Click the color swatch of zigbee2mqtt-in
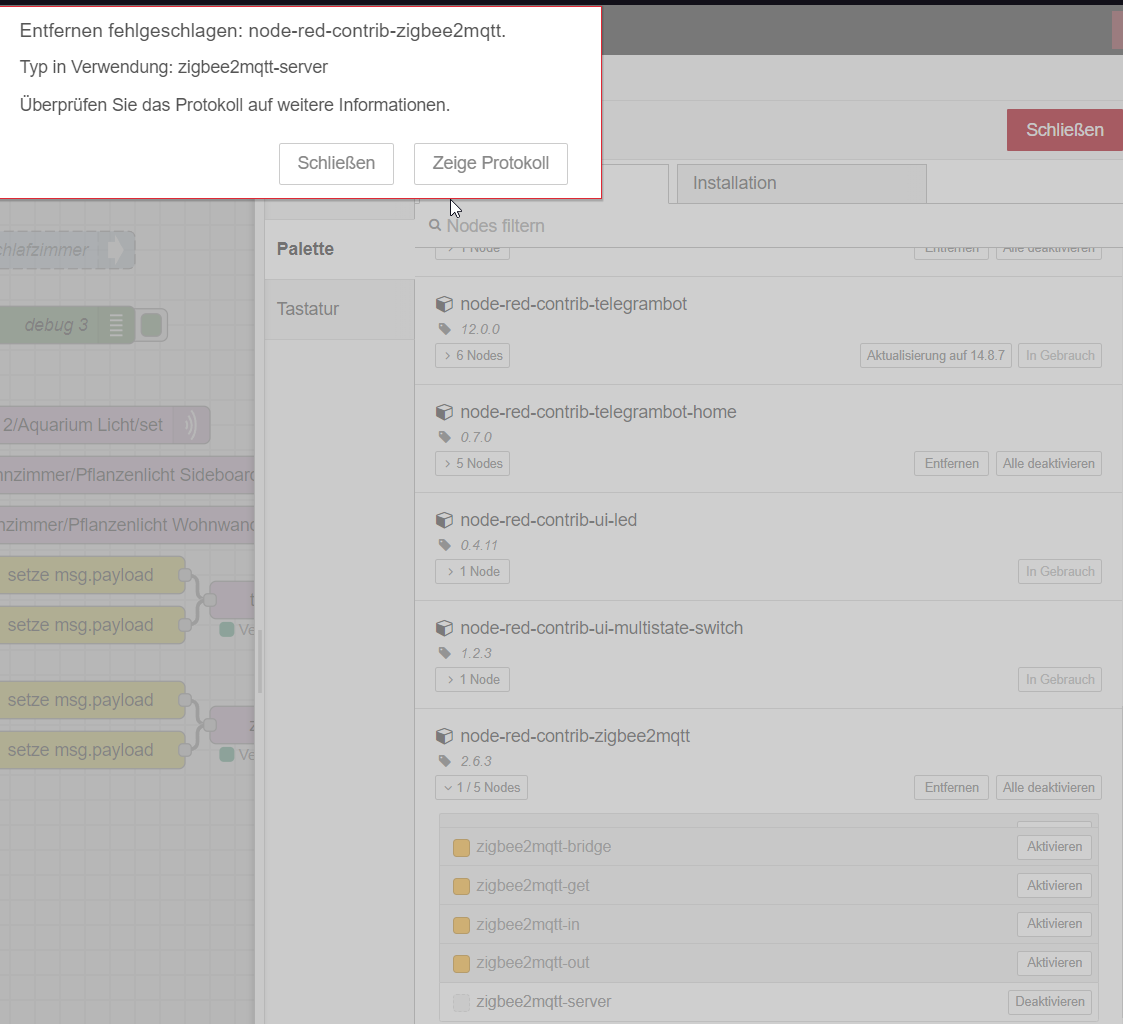This screenshot has height=1024, width=1123. pyautogui.click(x=461, y=925)
